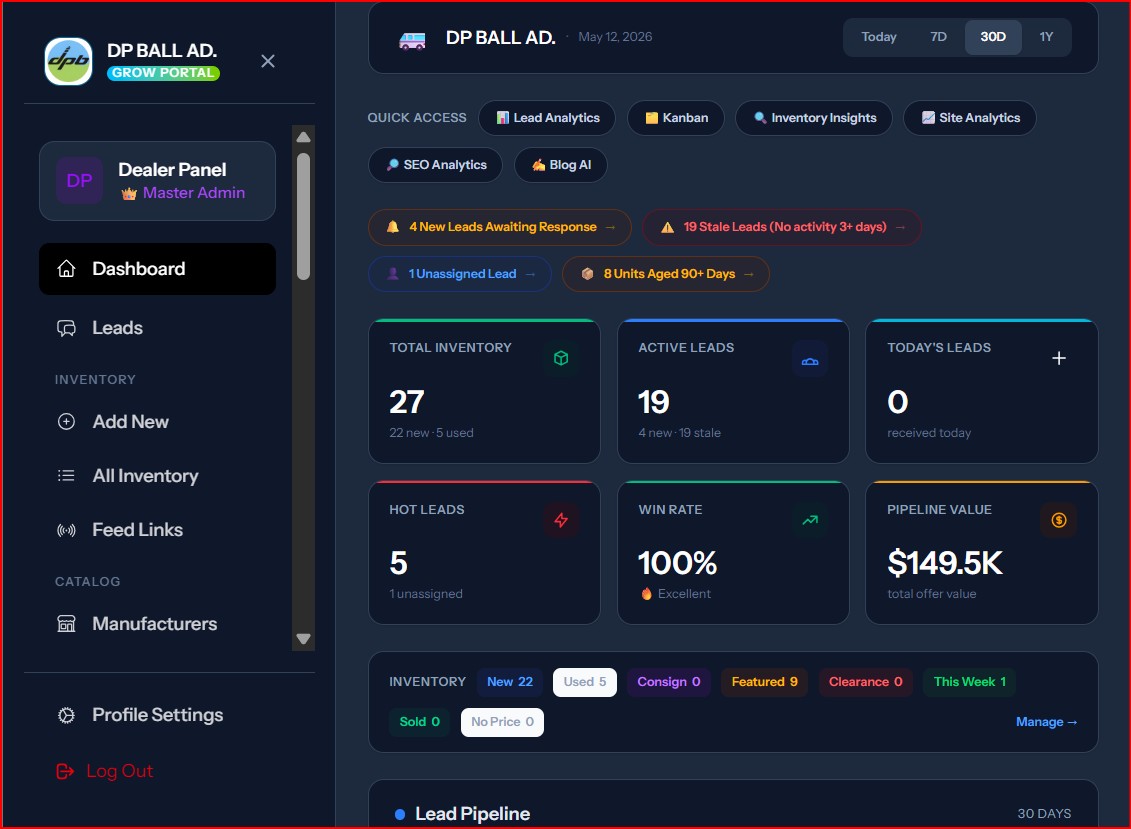Click the bell icon on New Leads alert
The width and height of the screenshot is (1131, 829).
tap(393, 227)
